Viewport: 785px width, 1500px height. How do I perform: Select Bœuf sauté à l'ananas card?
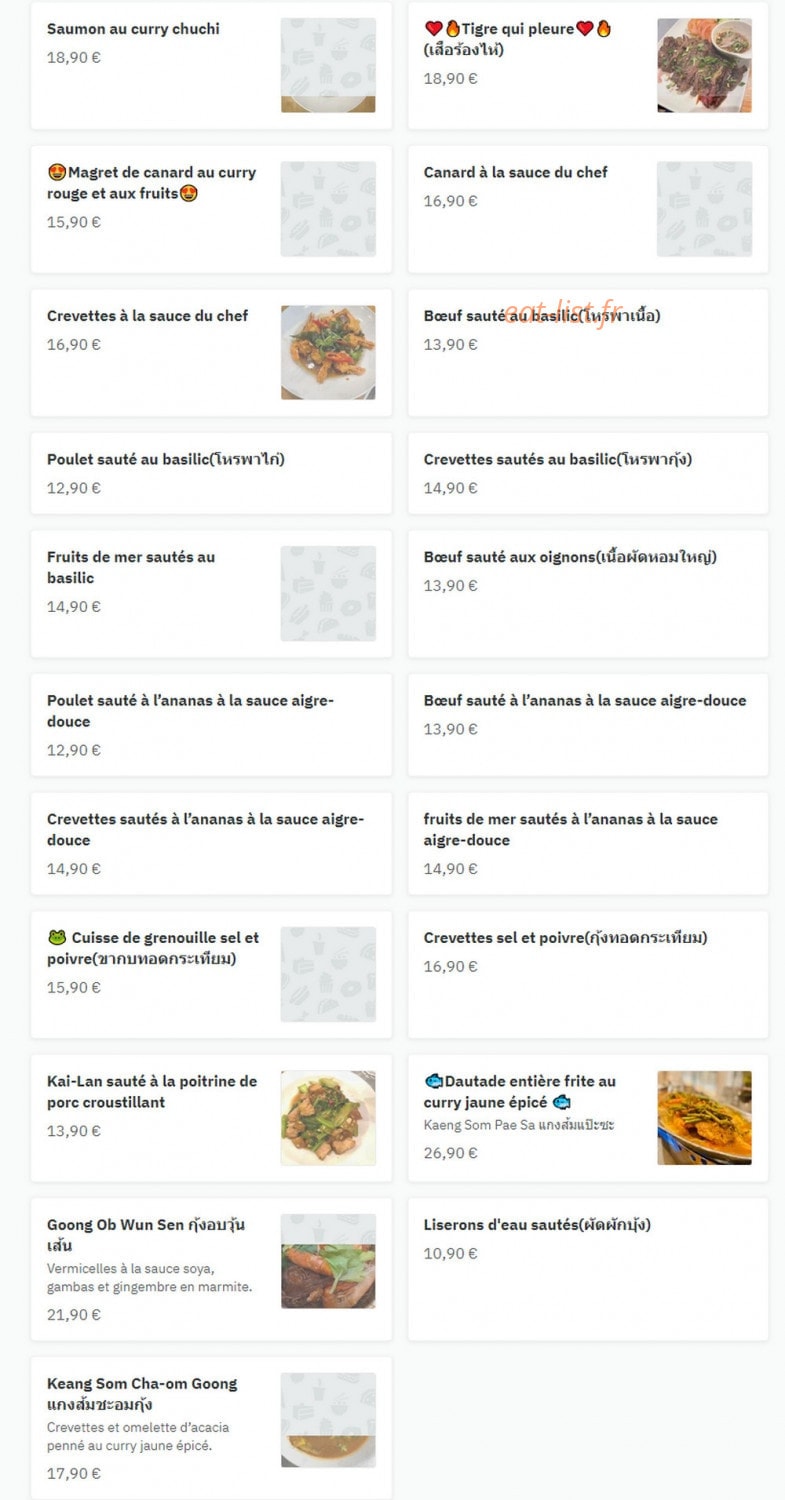point(588,725)
